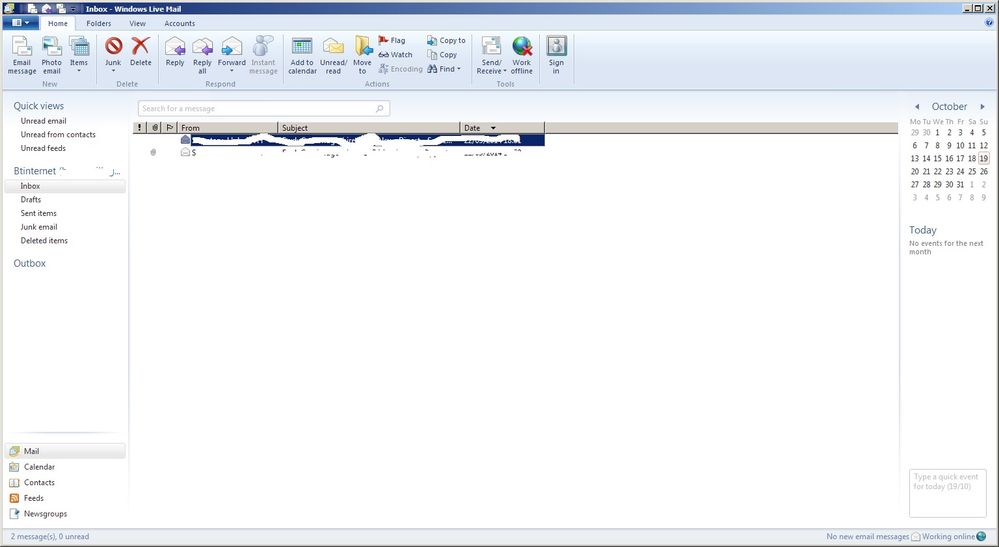This screenshot has width=999, height=547.
Task: Open the Home ribbon tab
Action: coord(58,24)
